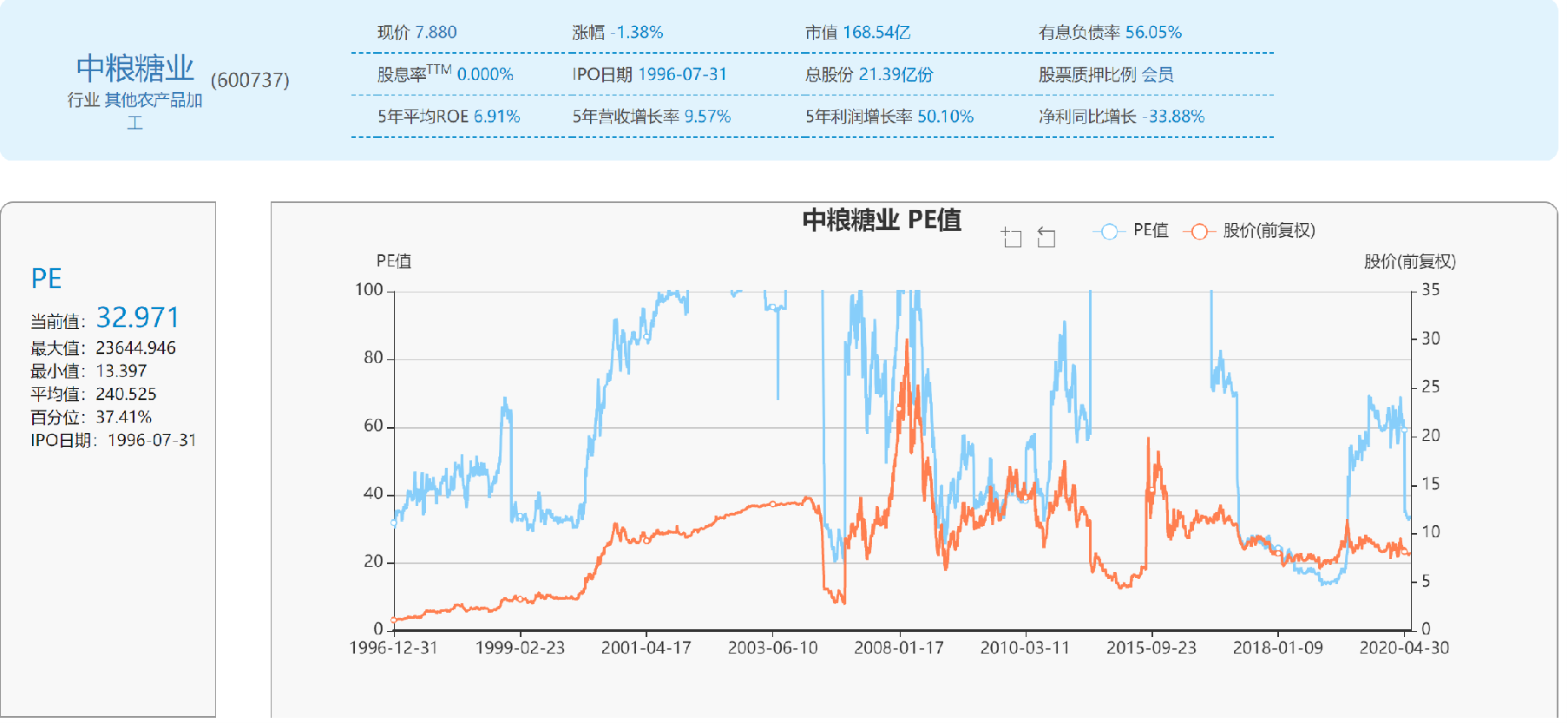The width and height of the screenshot is (1568, 723).
Task: Toggle the PE值 series legend
Action: tap(1131, 231)
